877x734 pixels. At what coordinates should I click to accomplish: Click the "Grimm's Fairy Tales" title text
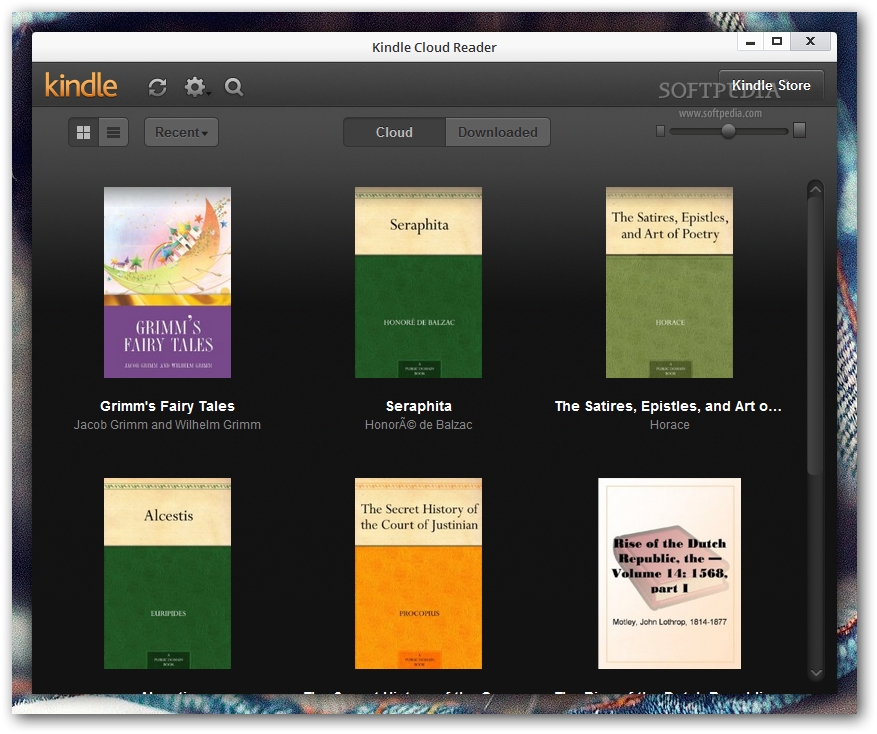coord(167,406)
